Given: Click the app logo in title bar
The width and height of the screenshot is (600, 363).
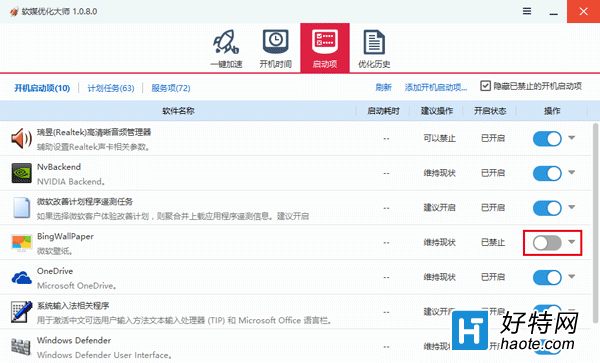Looking at the screenshot, I should point(14,12).
